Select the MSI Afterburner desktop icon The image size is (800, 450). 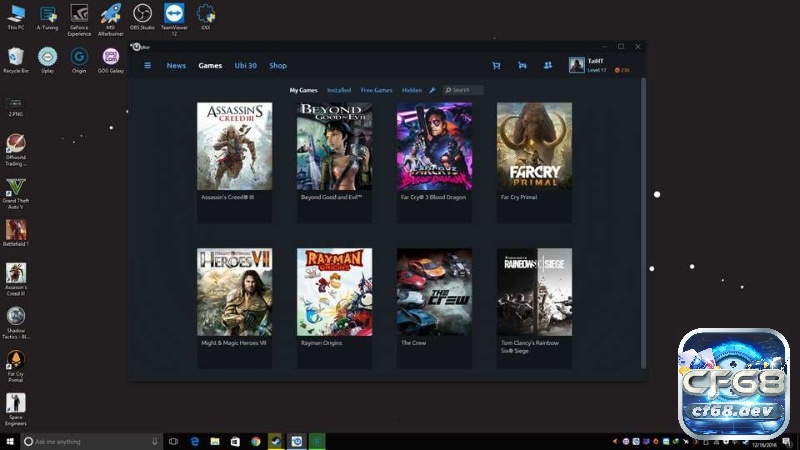(x=111, y=20)
